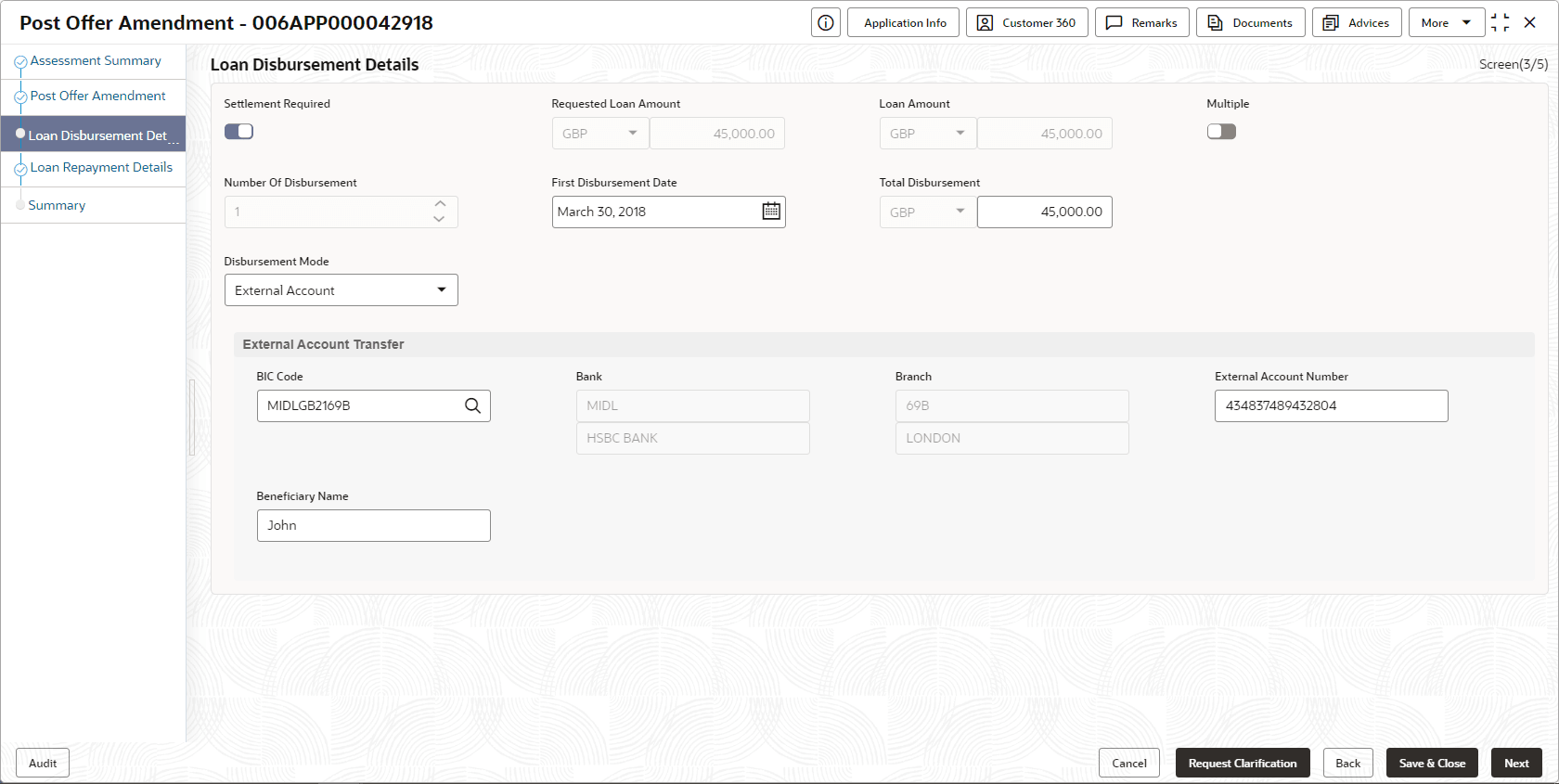The width and height of the screenshot is (1559, 784).
Task: Expand the More menu
Action: click(1447, 23)
